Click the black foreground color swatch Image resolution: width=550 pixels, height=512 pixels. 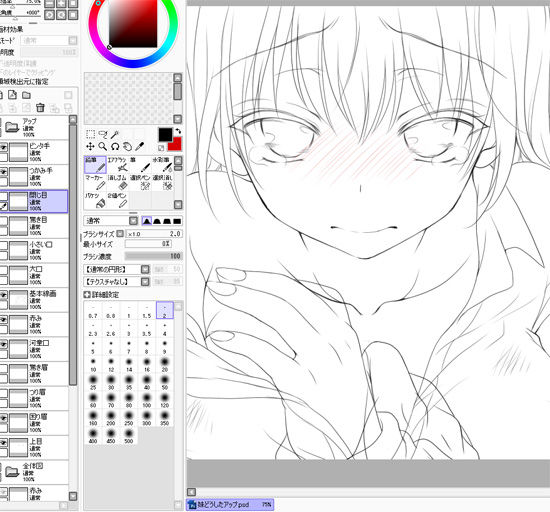(165, 134)
